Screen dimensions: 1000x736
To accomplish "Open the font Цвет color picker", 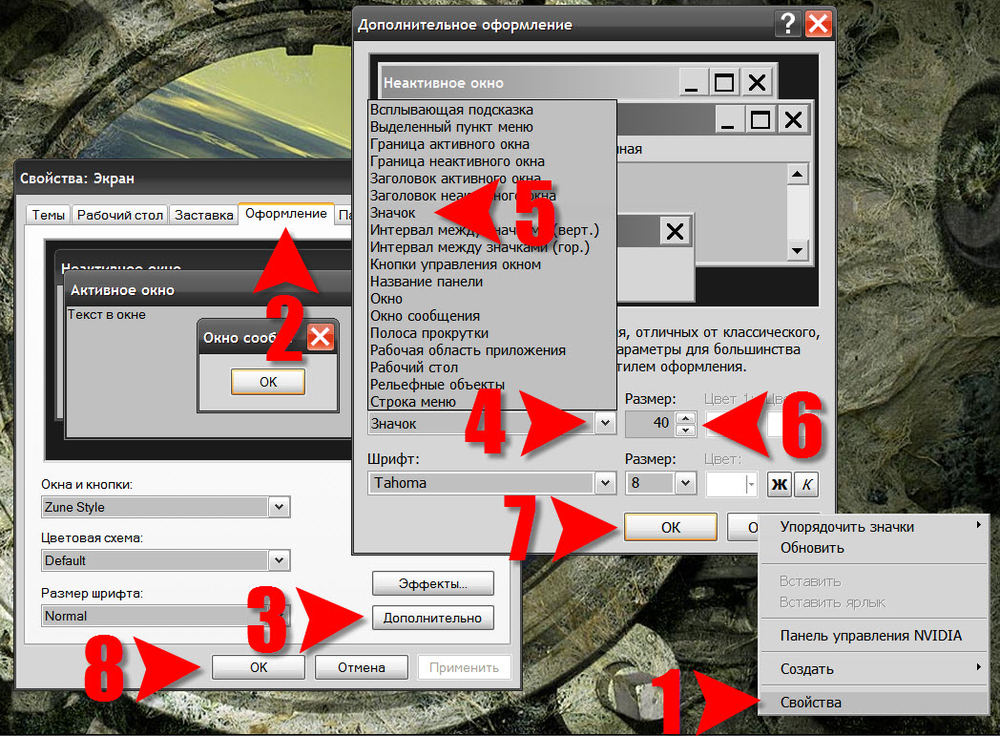I will click(x=732, y=484).
